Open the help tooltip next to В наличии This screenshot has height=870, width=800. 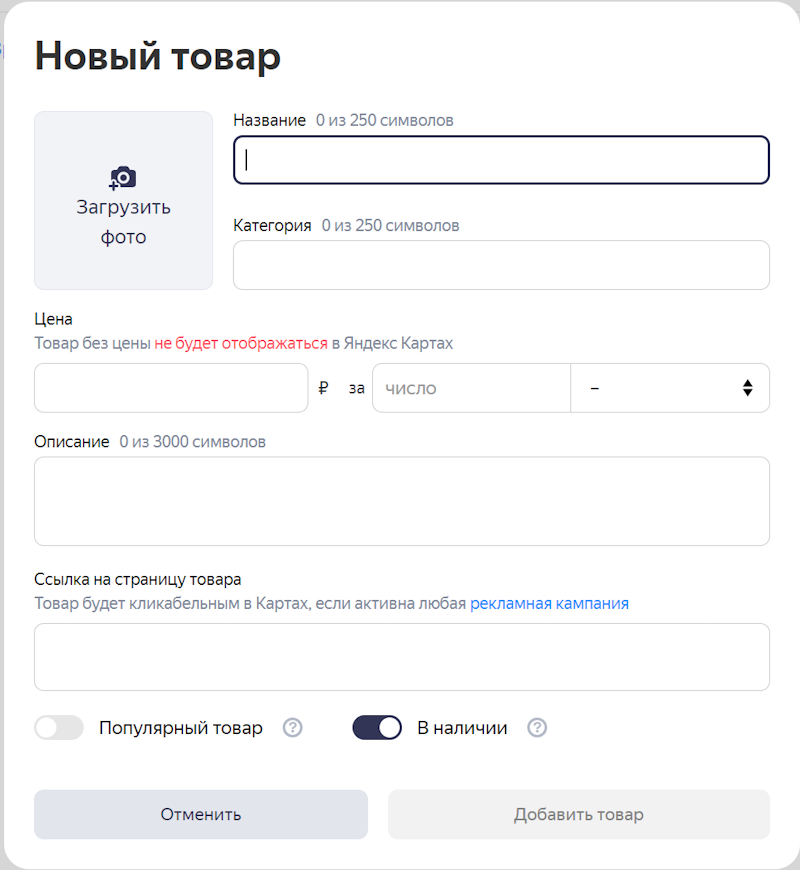pyautogui.click(x=537, y=727)
